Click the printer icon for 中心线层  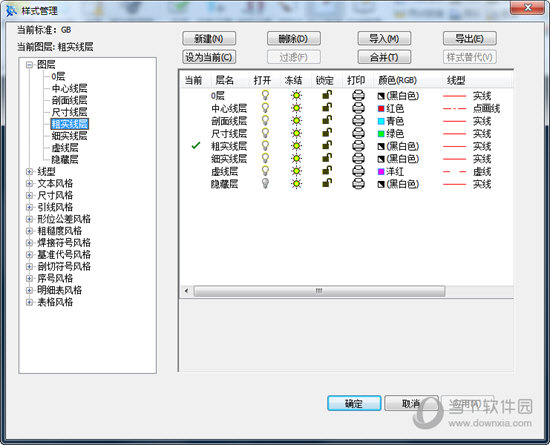[x=358, y=108]
